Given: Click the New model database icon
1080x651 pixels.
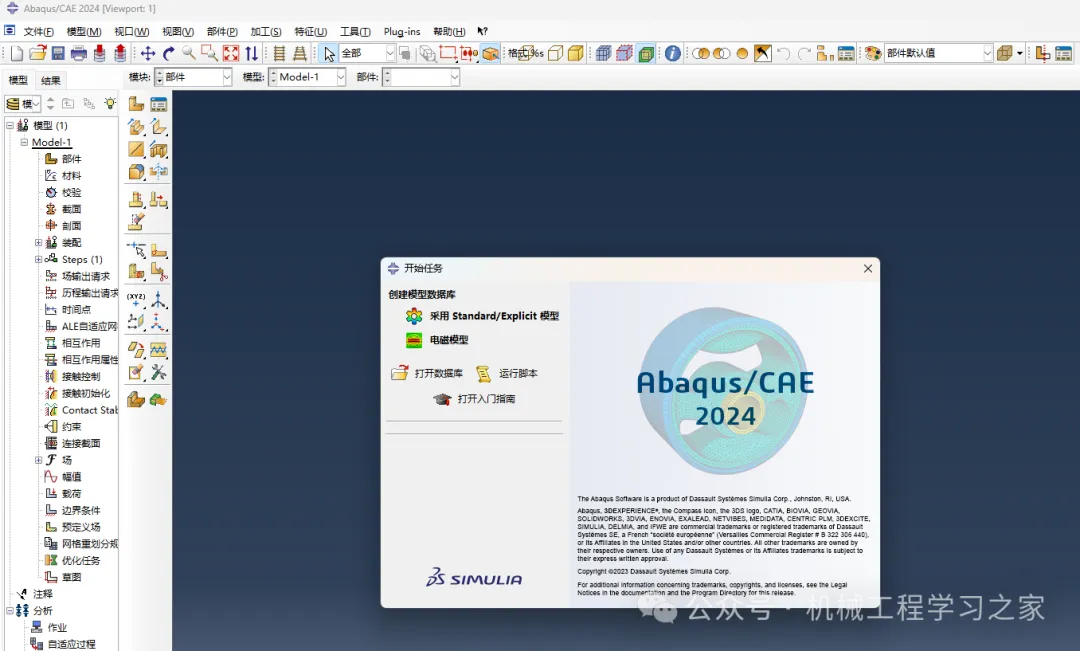Looking at the screenshot, I should point(17,53).
